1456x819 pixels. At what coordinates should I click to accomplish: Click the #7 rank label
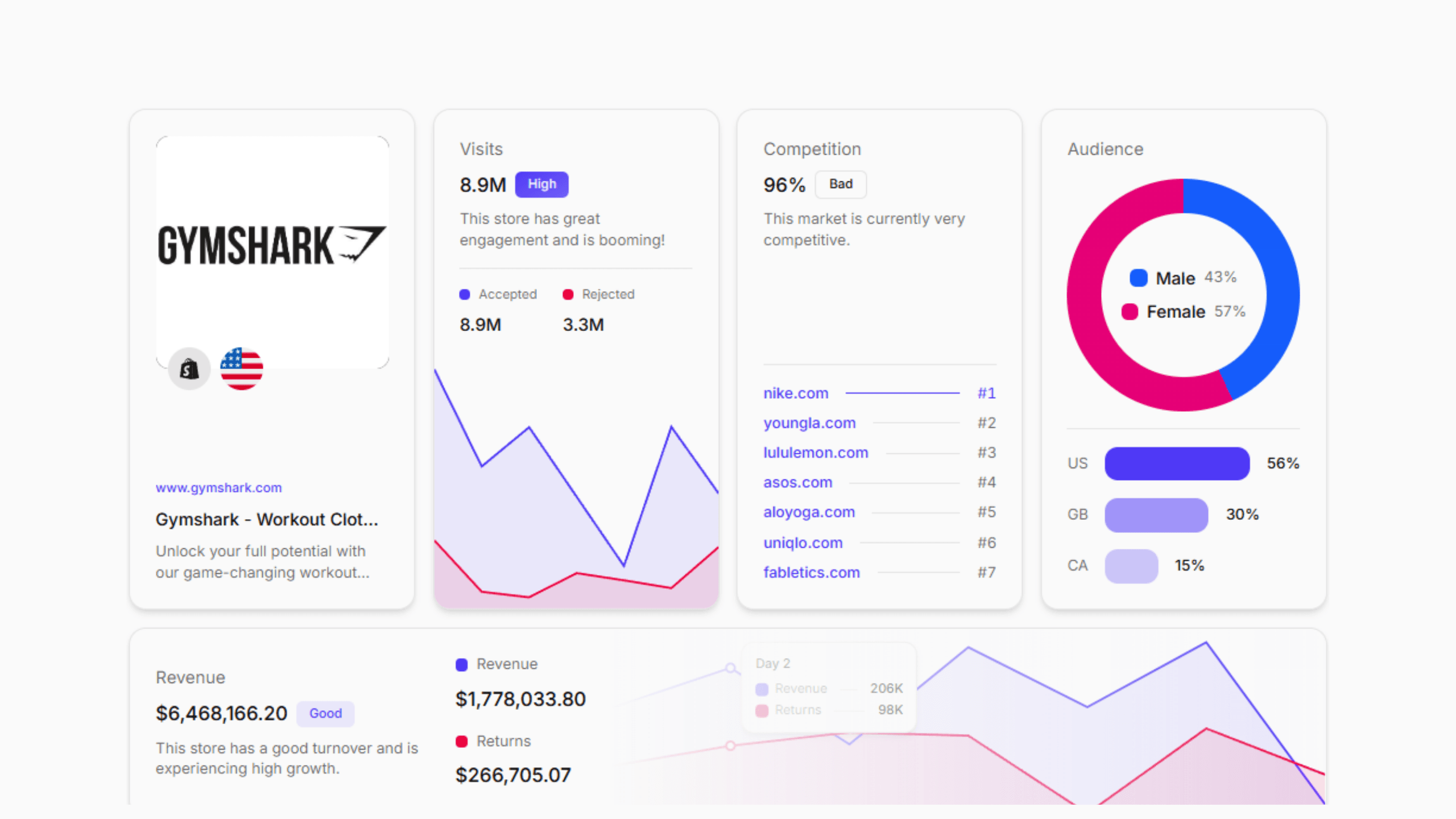[x=986, y=572]
